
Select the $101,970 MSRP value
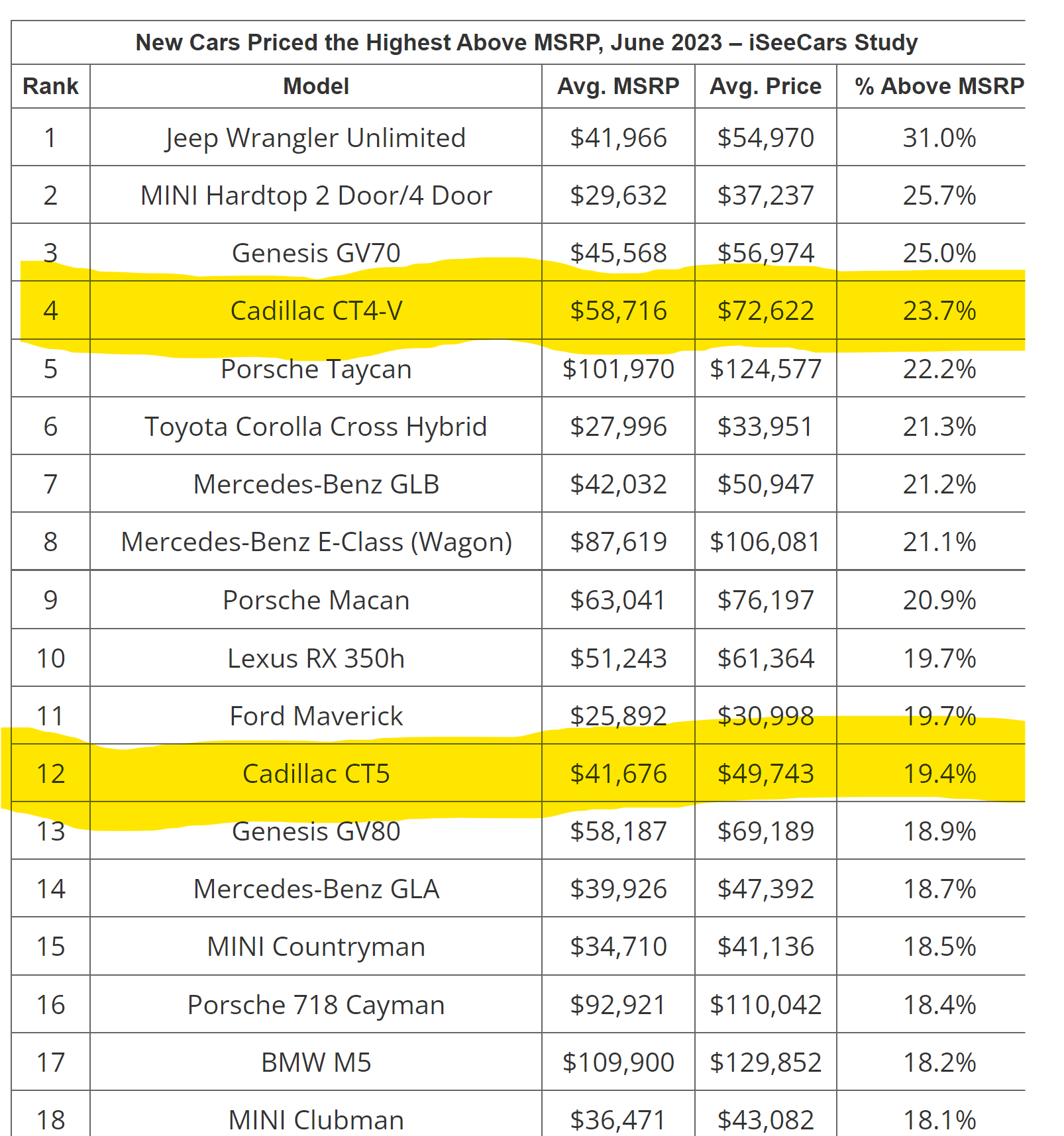tap(618, 369)
